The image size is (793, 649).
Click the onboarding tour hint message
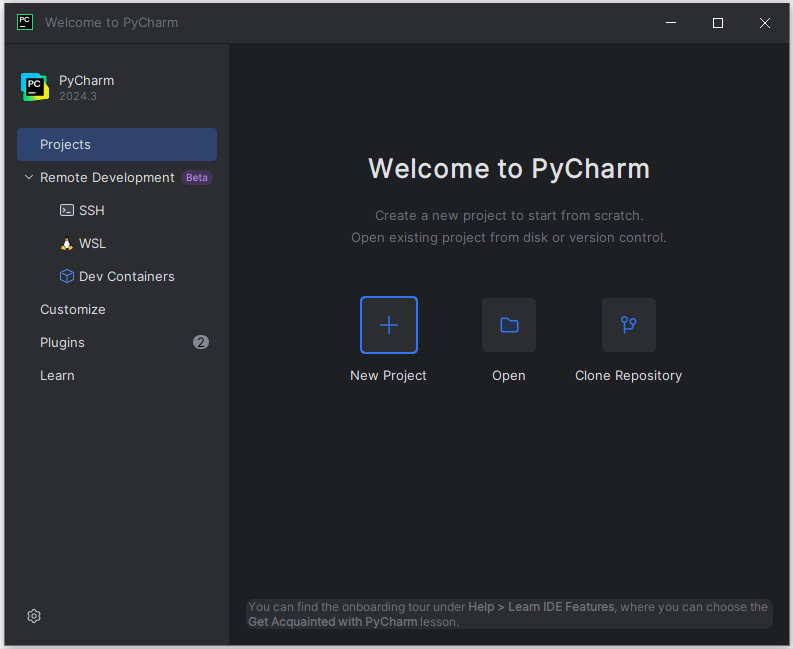pyautogui.click(x=509, y=614)
